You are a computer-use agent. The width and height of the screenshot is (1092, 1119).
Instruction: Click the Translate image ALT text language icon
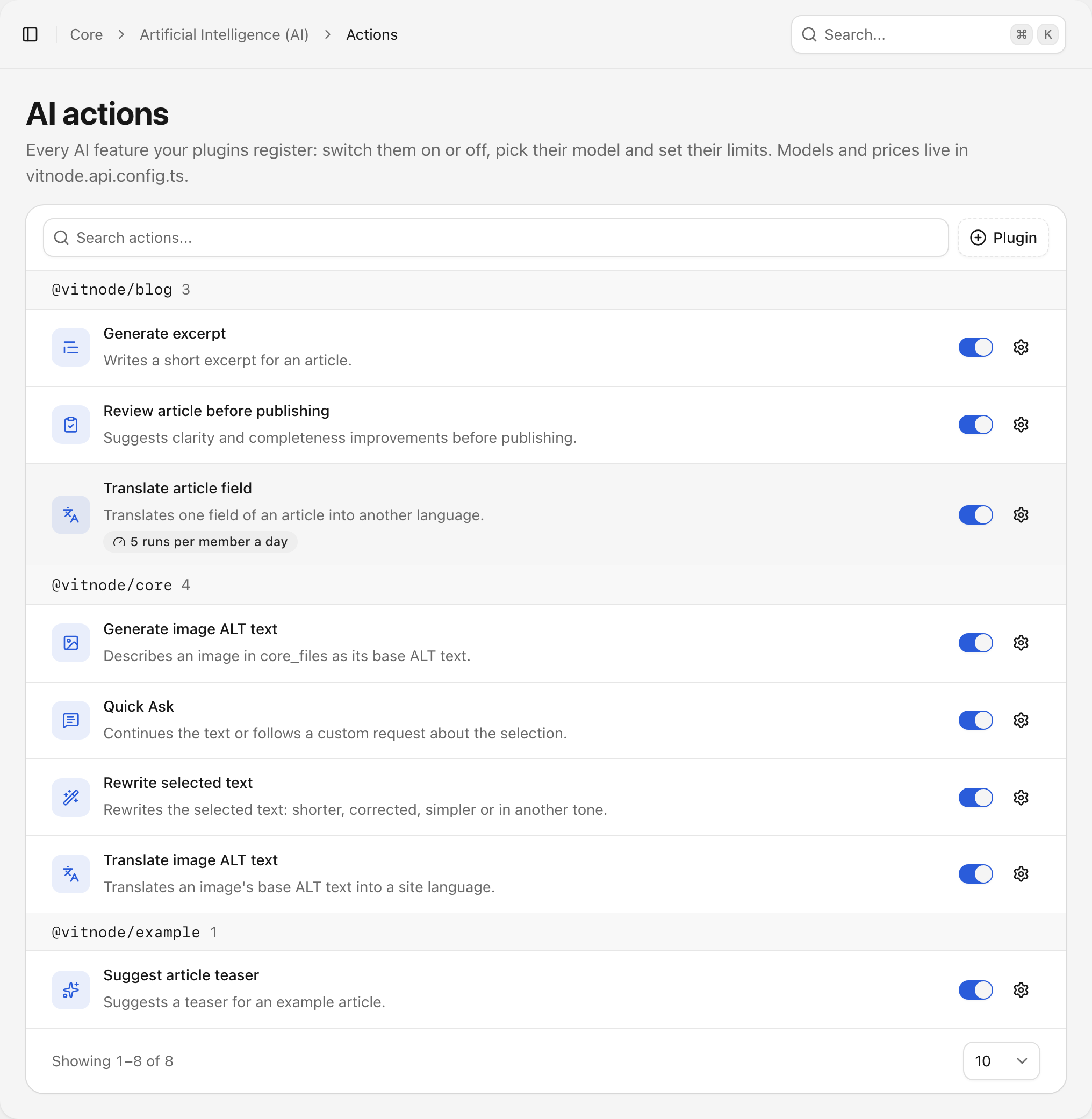(70, 873)
